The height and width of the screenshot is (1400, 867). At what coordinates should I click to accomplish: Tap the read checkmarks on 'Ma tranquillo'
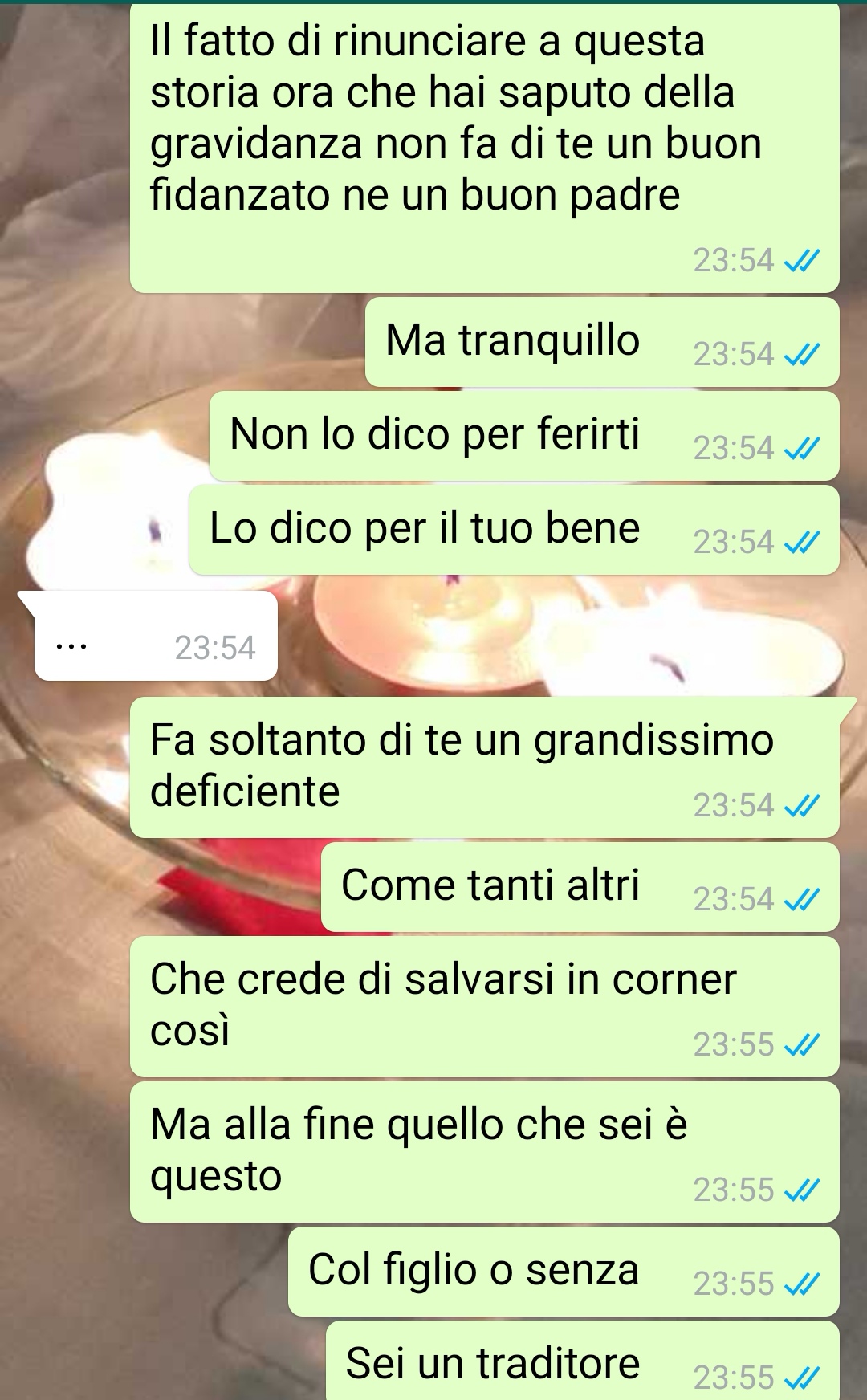coord(801,354)
